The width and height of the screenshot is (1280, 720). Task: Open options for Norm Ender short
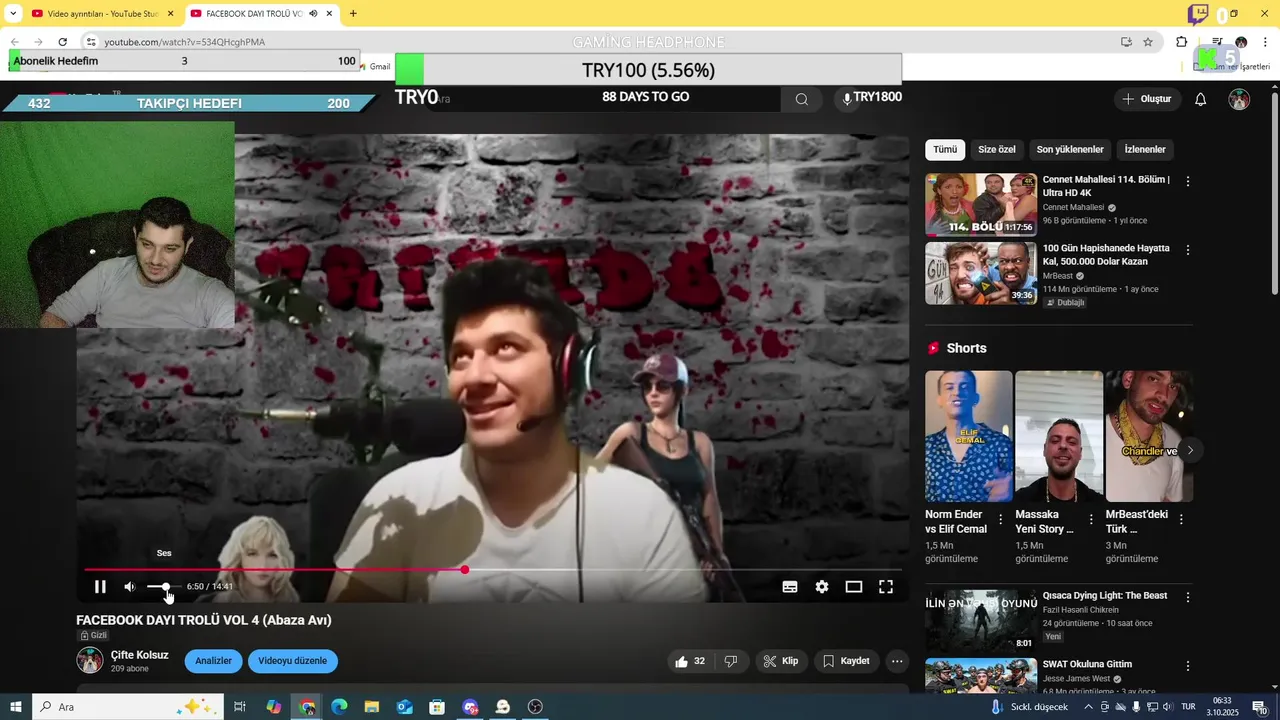coord(1001,520)
